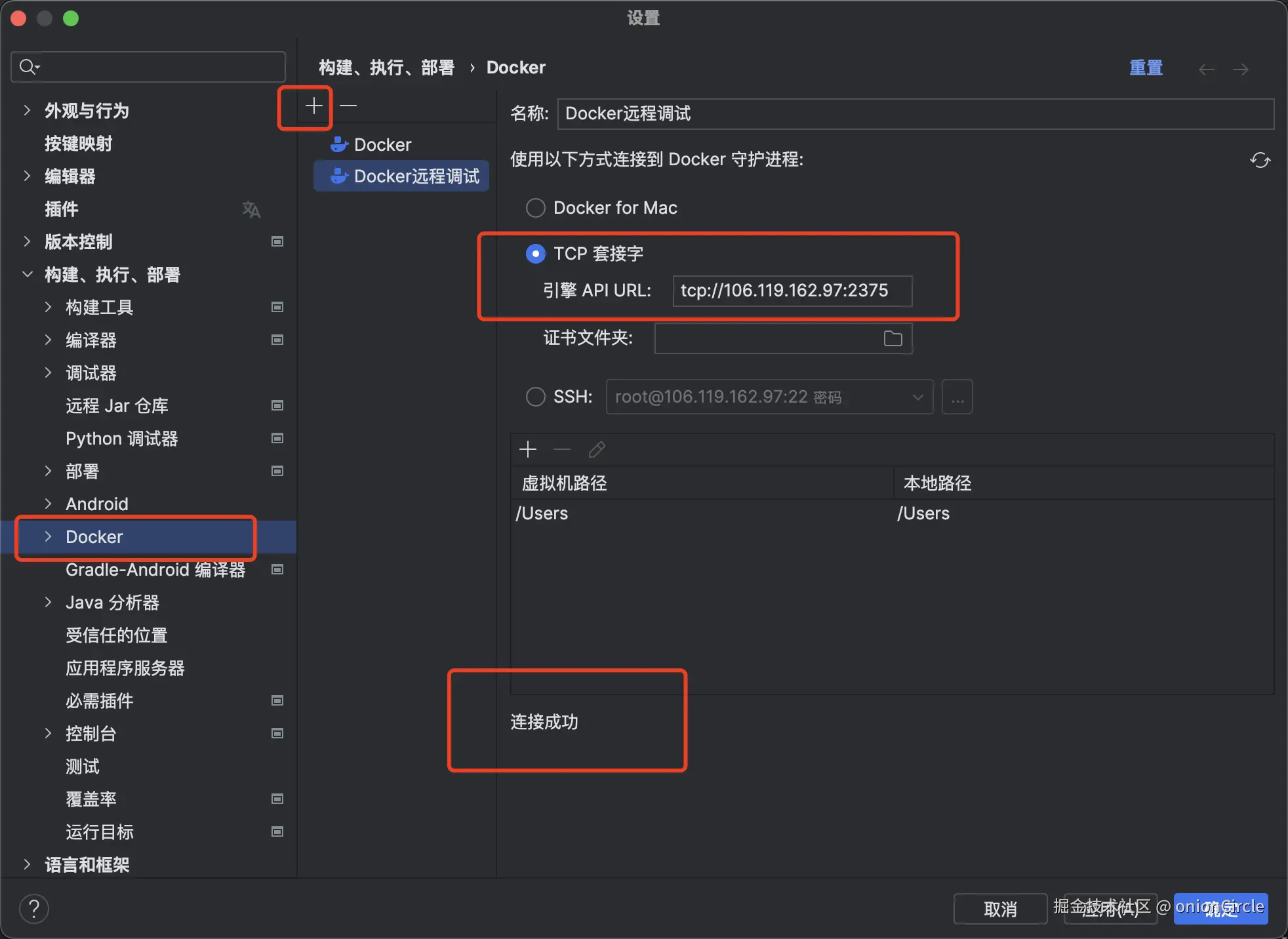Add a path mapping with plus icon
Screen dimensions: 1288x939
coord(528,450)
